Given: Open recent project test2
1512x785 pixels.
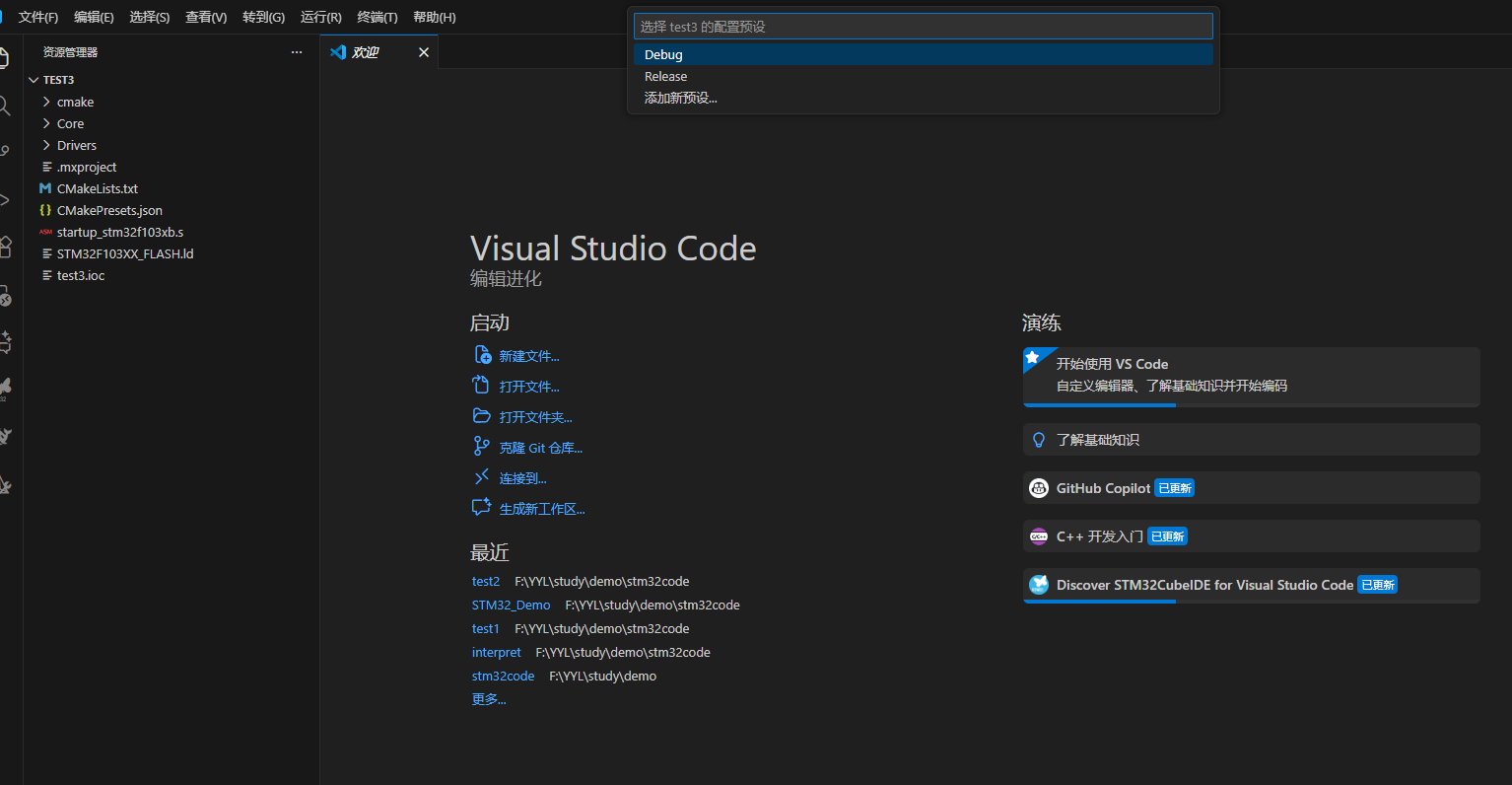Looking at the screenshot, I should (486, 581).
